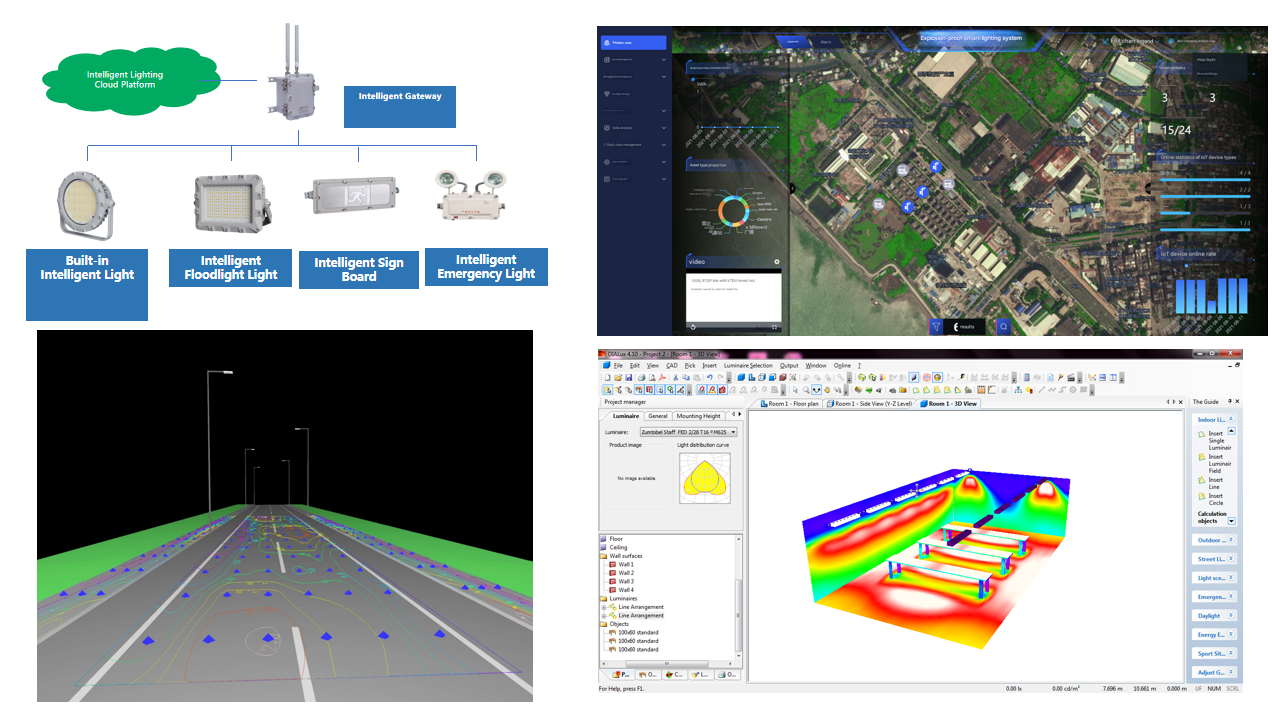Select the Pan hand tool in DIALux toolbar
This screenshot has width=1272, height=707.
[x=826, y=390]
